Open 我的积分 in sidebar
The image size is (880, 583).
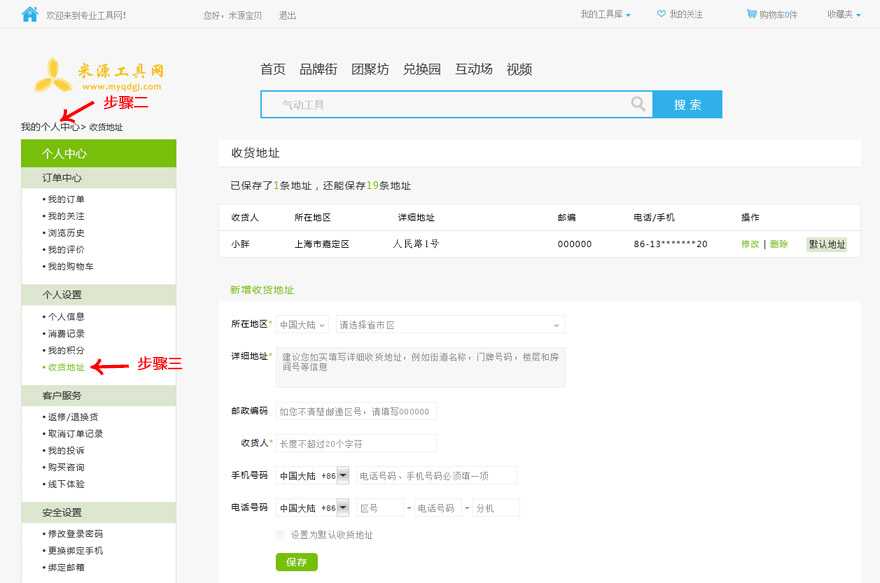click(66, 350)
